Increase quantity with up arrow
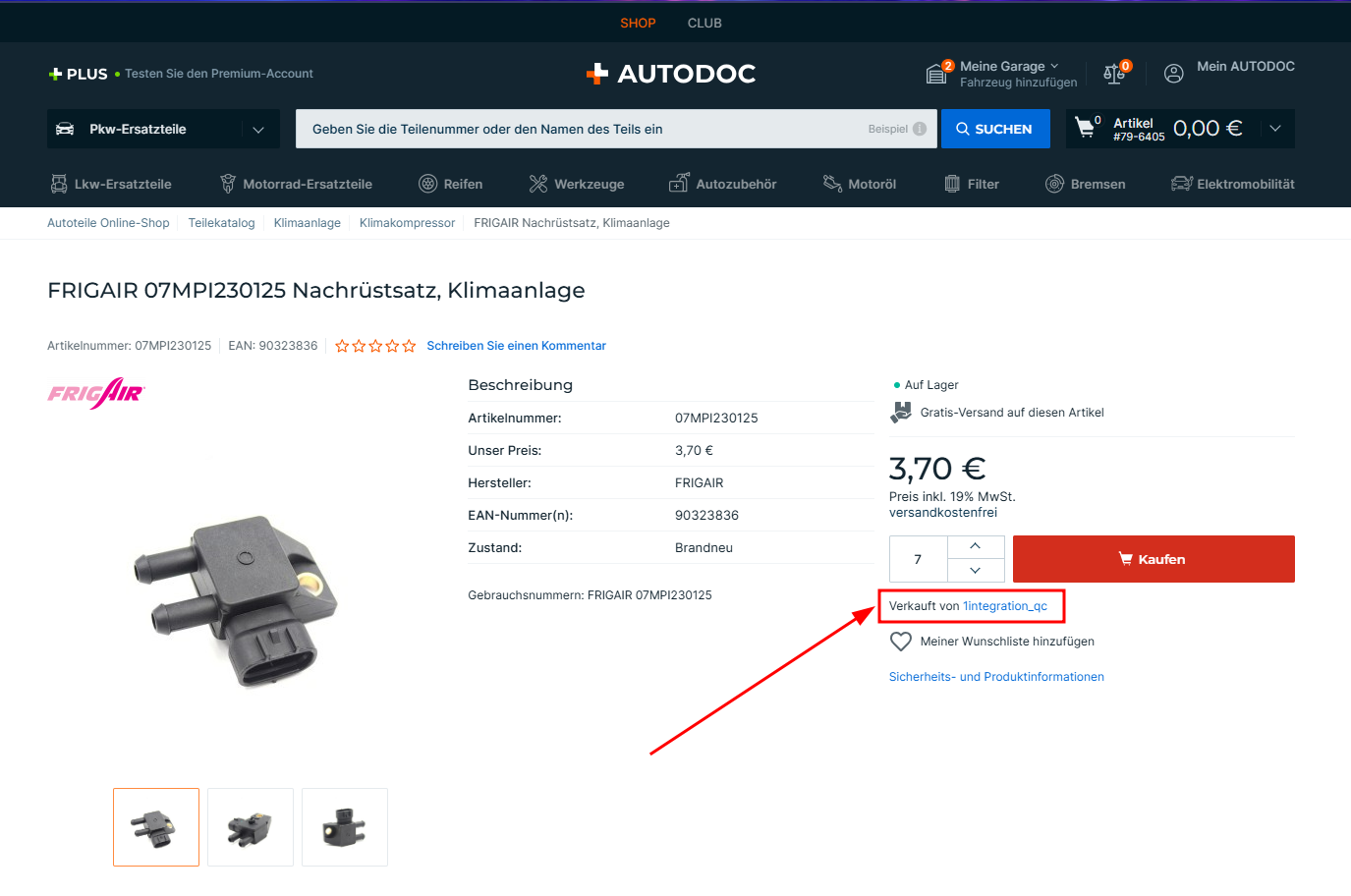 (975, 546)
